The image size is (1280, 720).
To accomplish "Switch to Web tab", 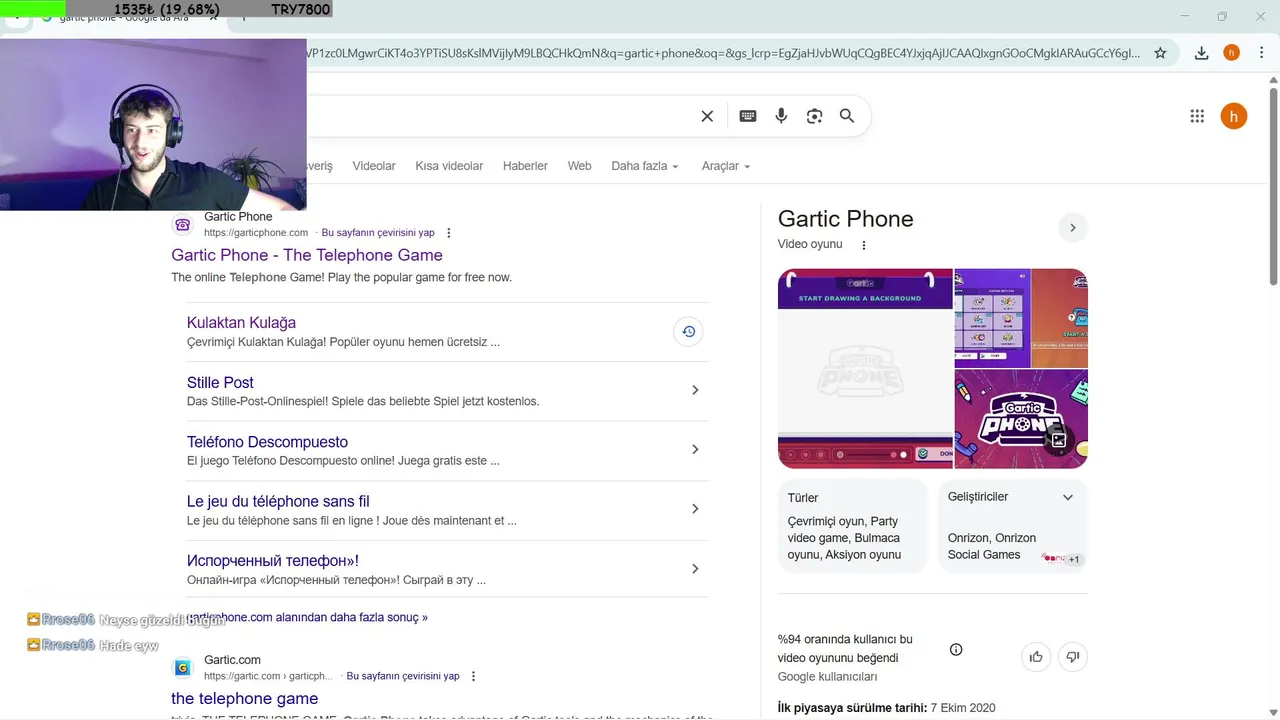I will coord(579,166).
